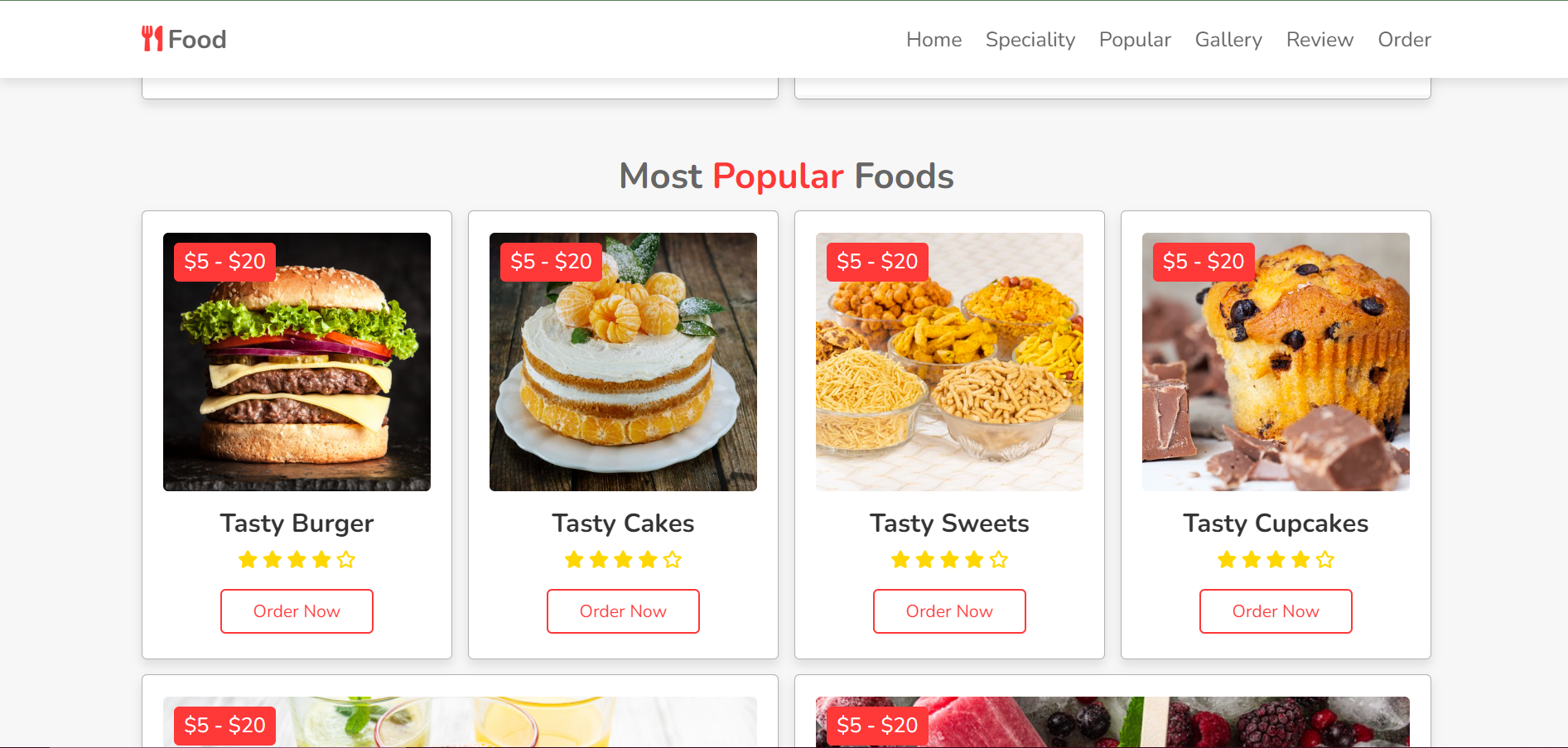Click the second star on Tasty Cakes rating

click(x=598, y=559)
